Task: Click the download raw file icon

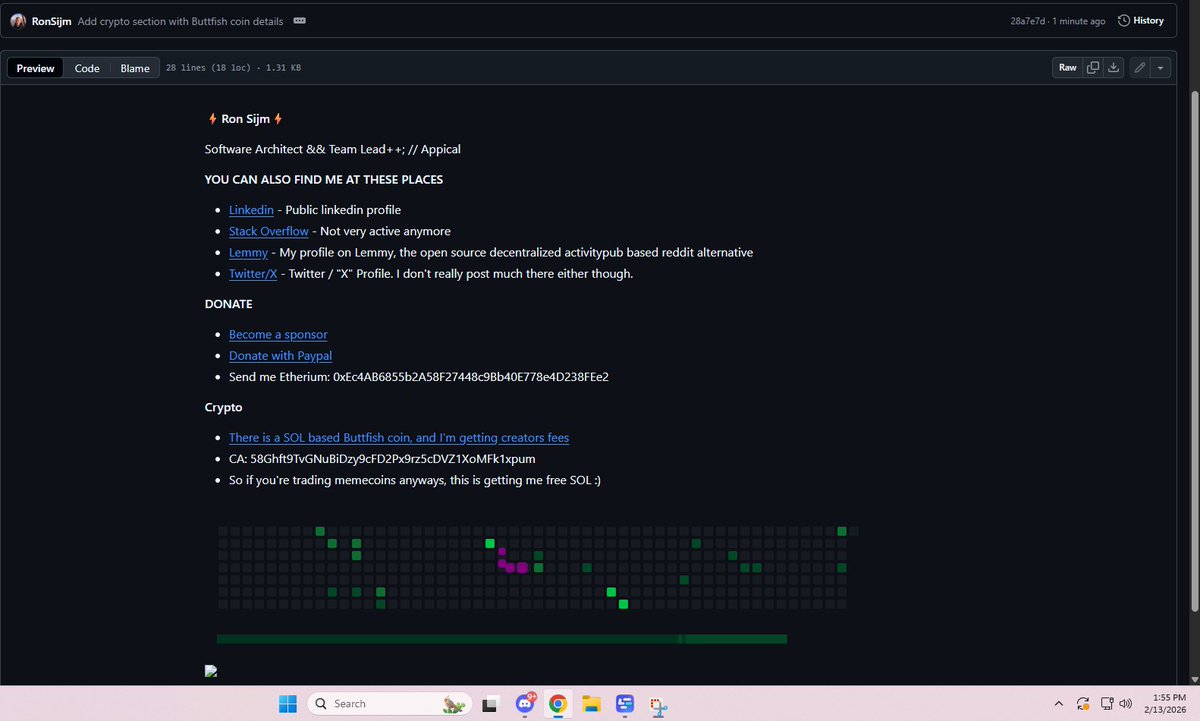Action: click(x=1113, y=67)
